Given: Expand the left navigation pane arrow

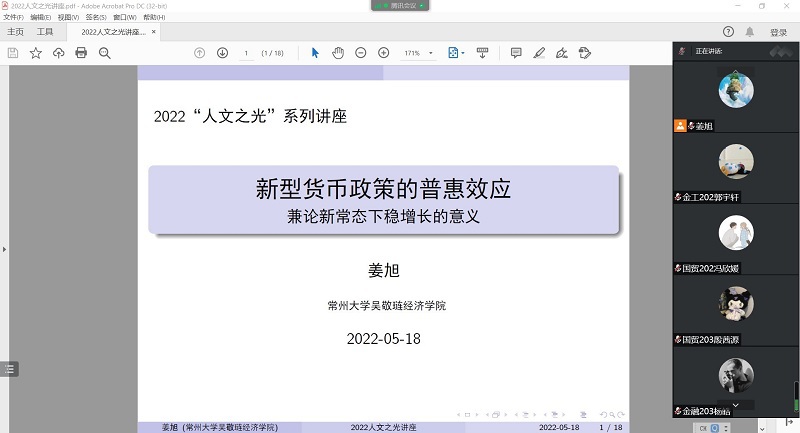Looking at the screenshot, I should (x=4, y=249).
